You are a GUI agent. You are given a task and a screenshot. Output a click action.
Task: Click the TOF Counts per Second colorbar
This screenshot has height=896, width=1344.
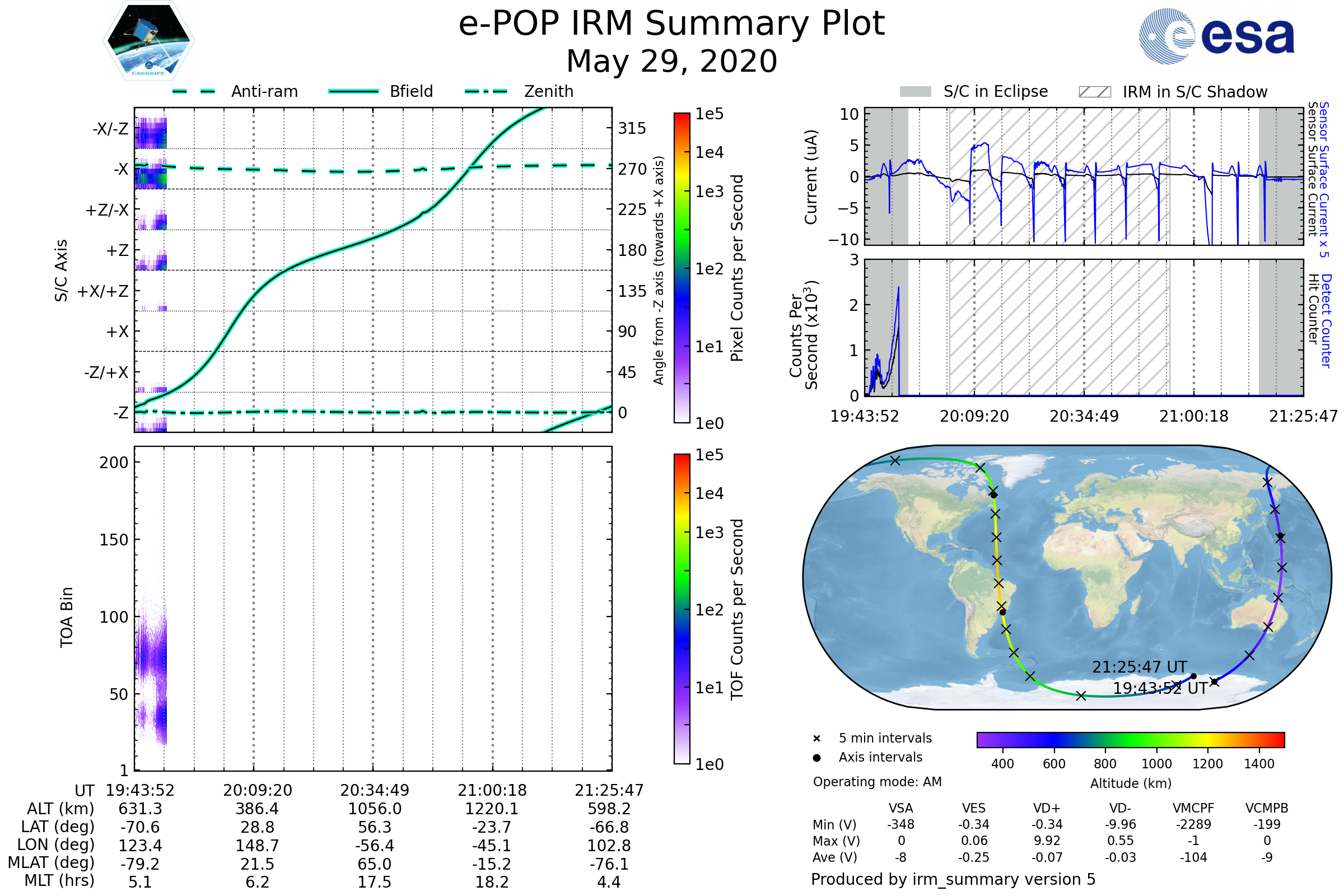682,609
